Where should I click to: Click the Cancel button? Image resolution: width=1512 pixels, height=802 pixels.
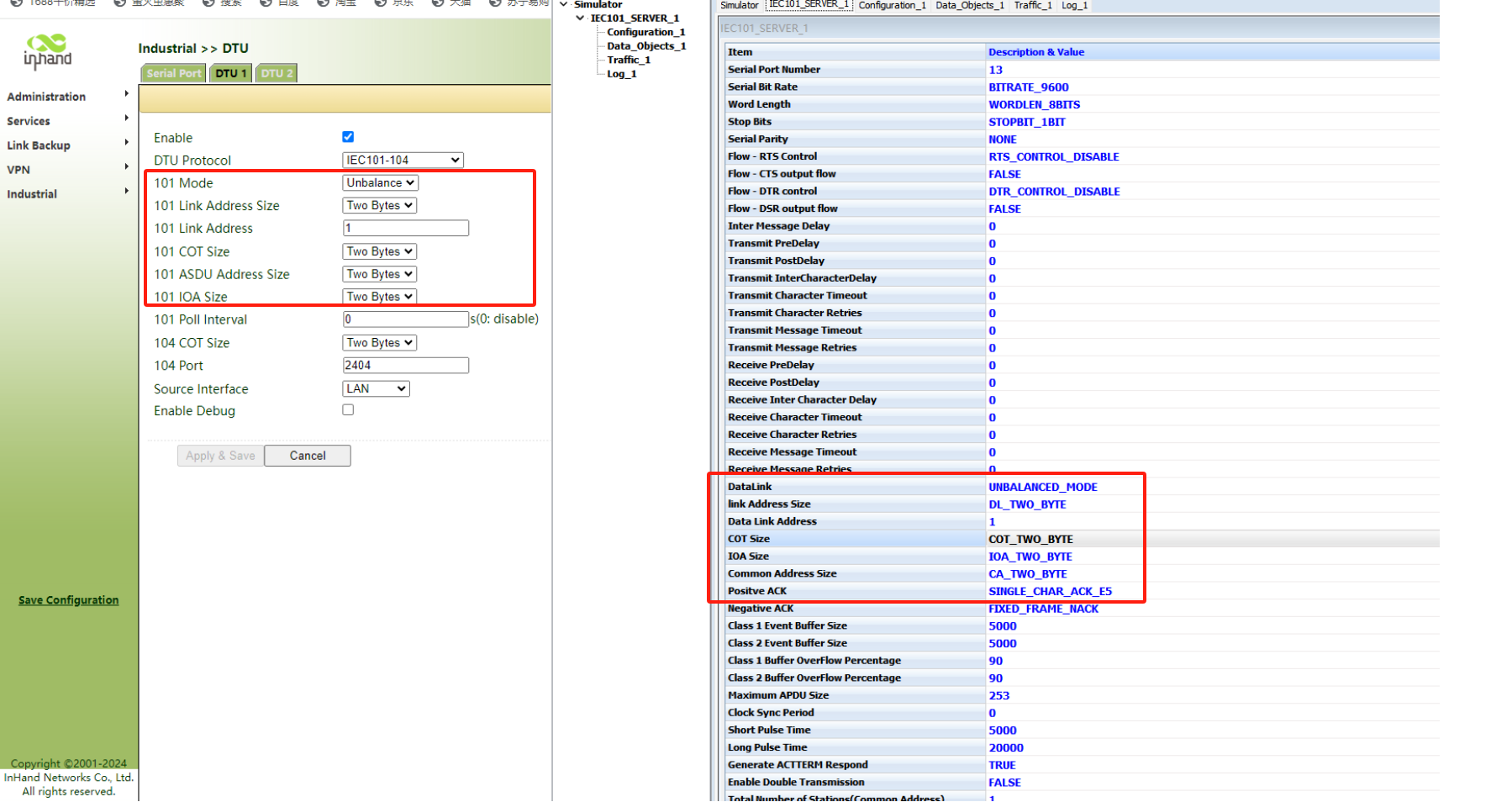coord(308,456)
